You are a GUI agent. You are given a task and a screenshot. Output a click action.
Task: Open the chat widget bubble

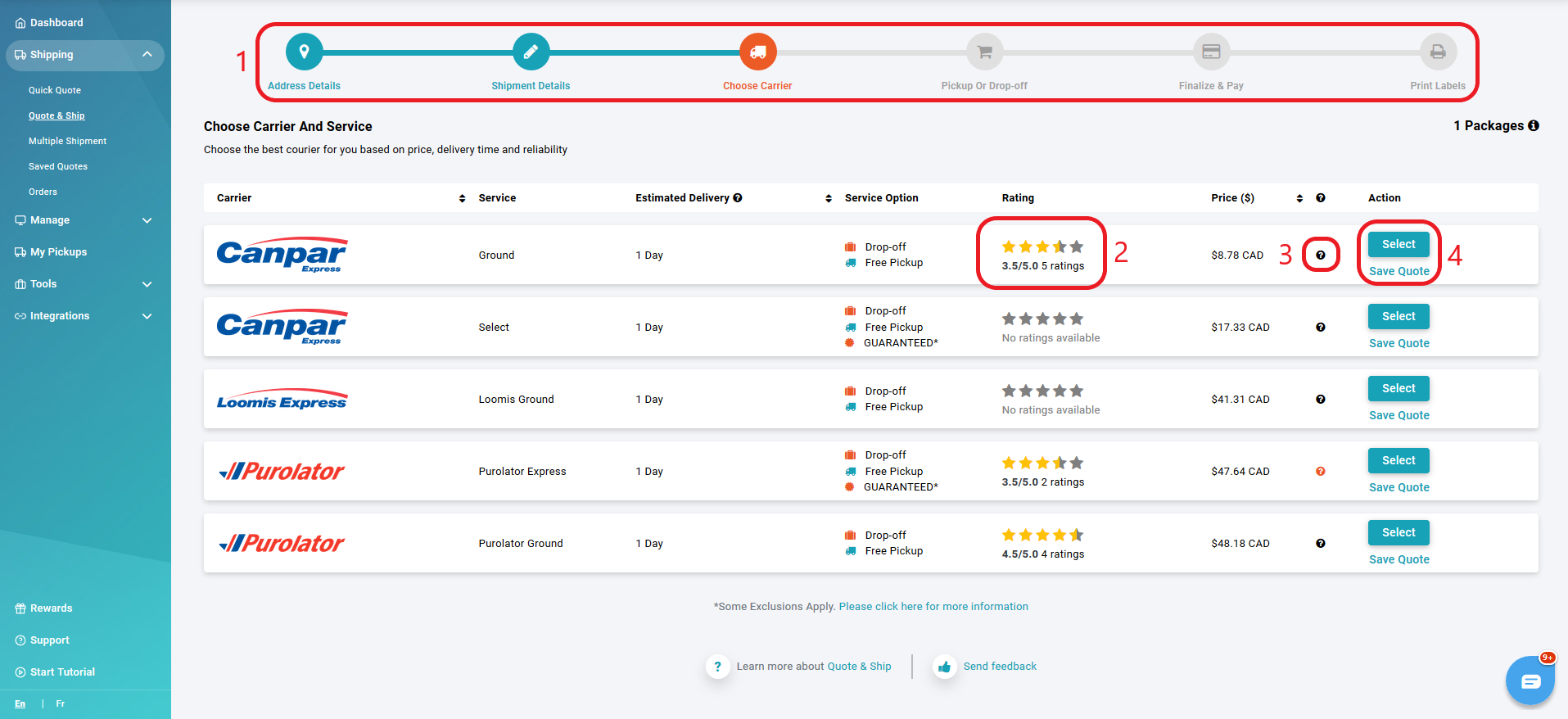click(x=1530, y=681)
